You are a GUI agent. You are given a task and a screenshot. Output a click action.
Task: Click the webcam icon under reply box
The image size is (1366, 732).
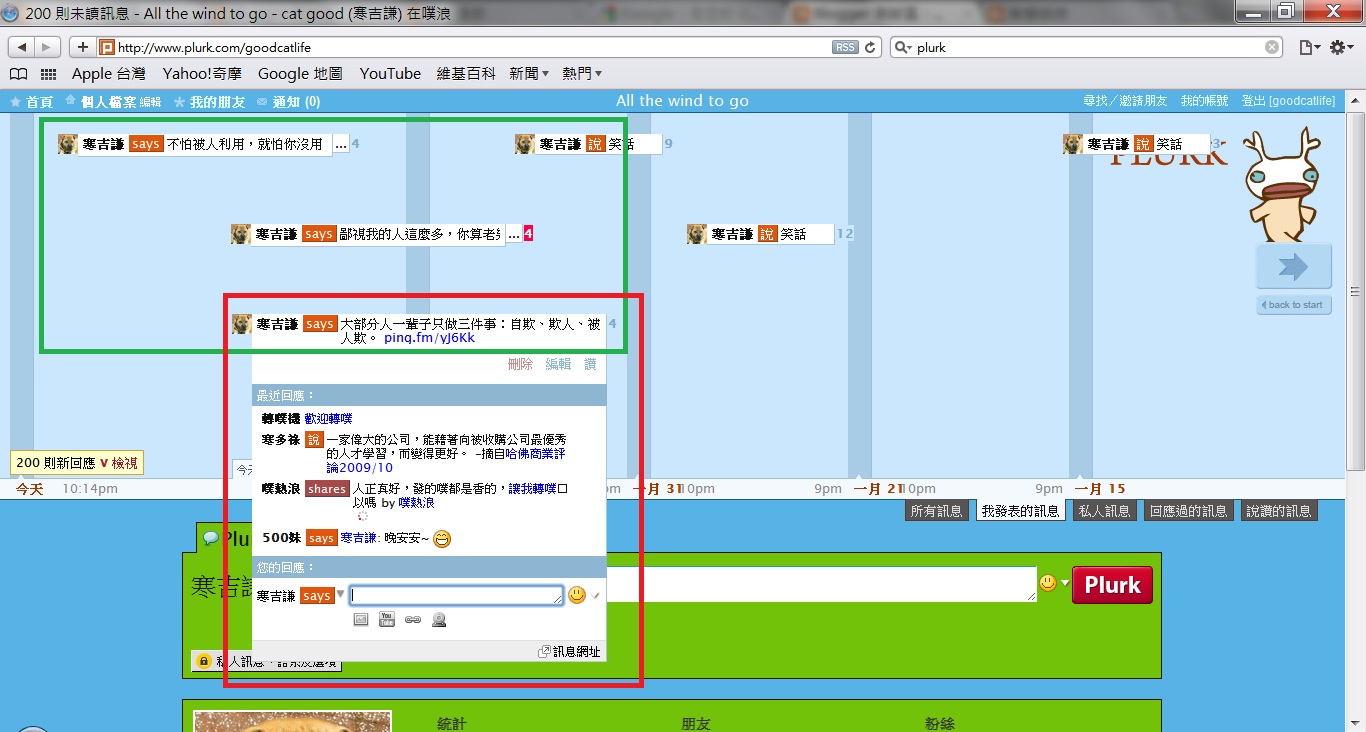click(x=438, y=620)
